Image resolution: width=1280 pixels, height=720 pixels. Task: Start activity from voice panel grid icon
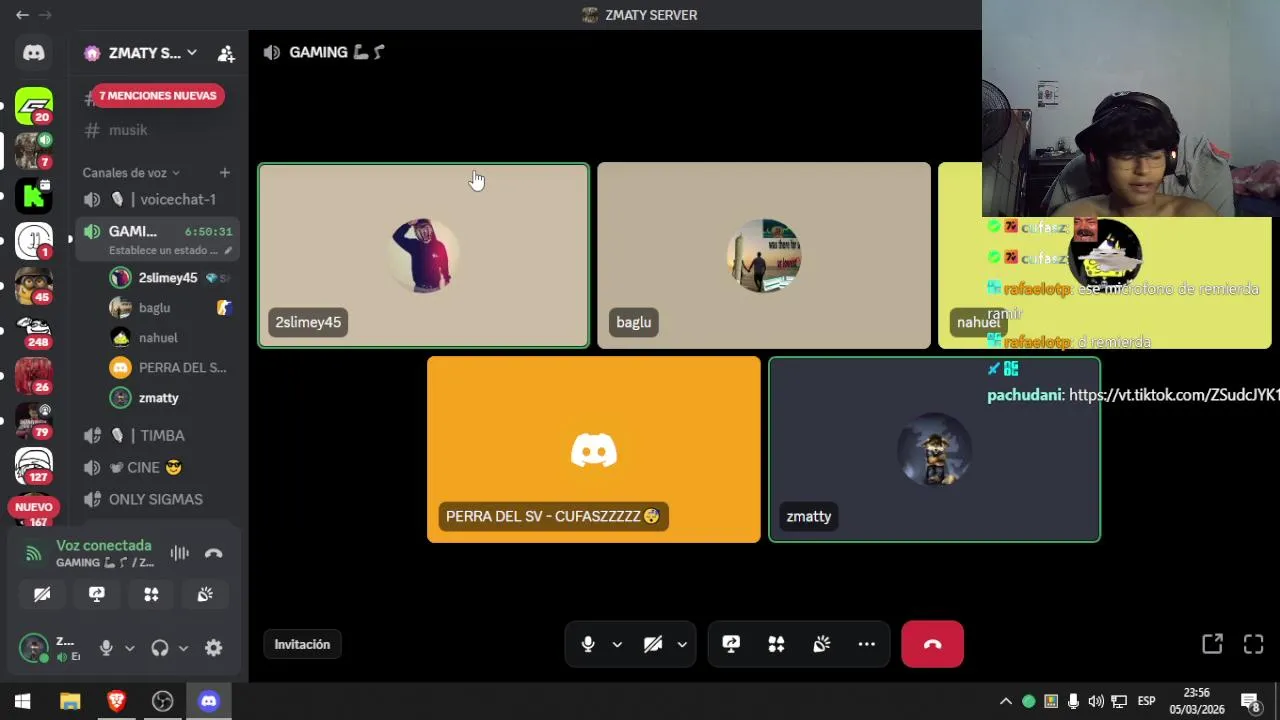pos(151,594)
